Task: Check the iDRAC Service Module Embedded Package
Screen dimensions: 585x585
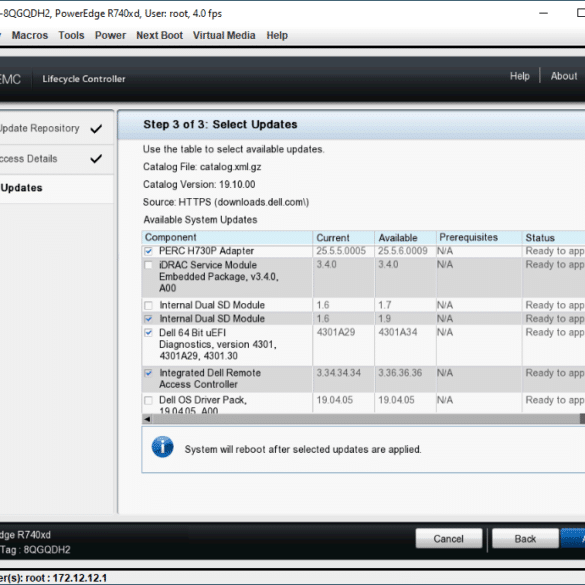Action: tap(148, 265)
